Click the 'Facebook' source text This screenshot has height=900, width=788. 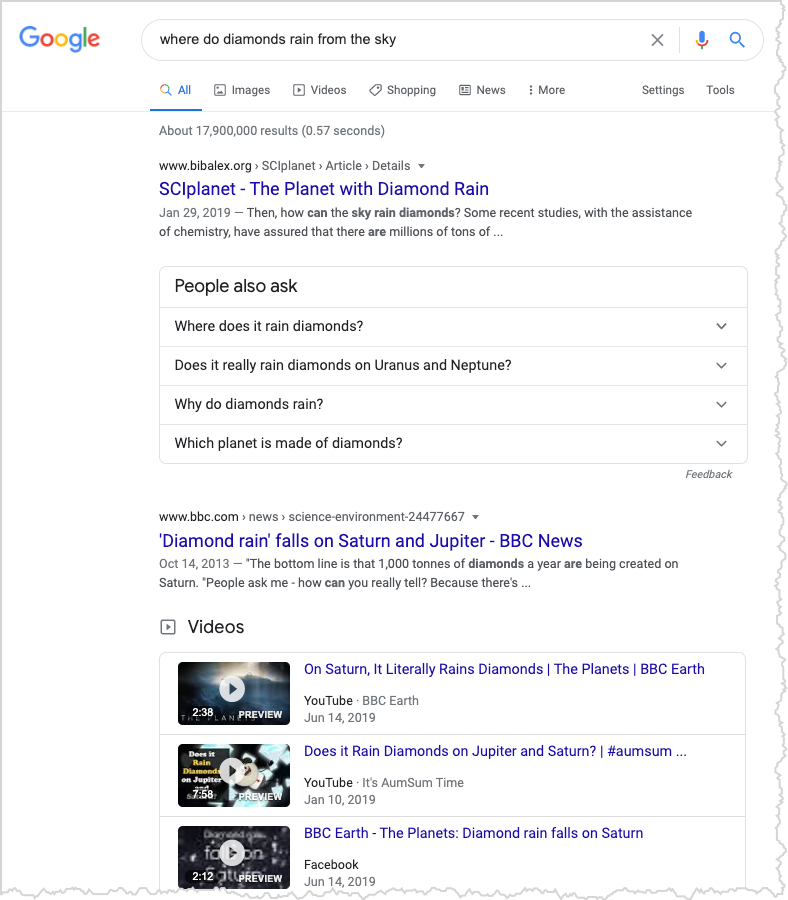(331, 865)
